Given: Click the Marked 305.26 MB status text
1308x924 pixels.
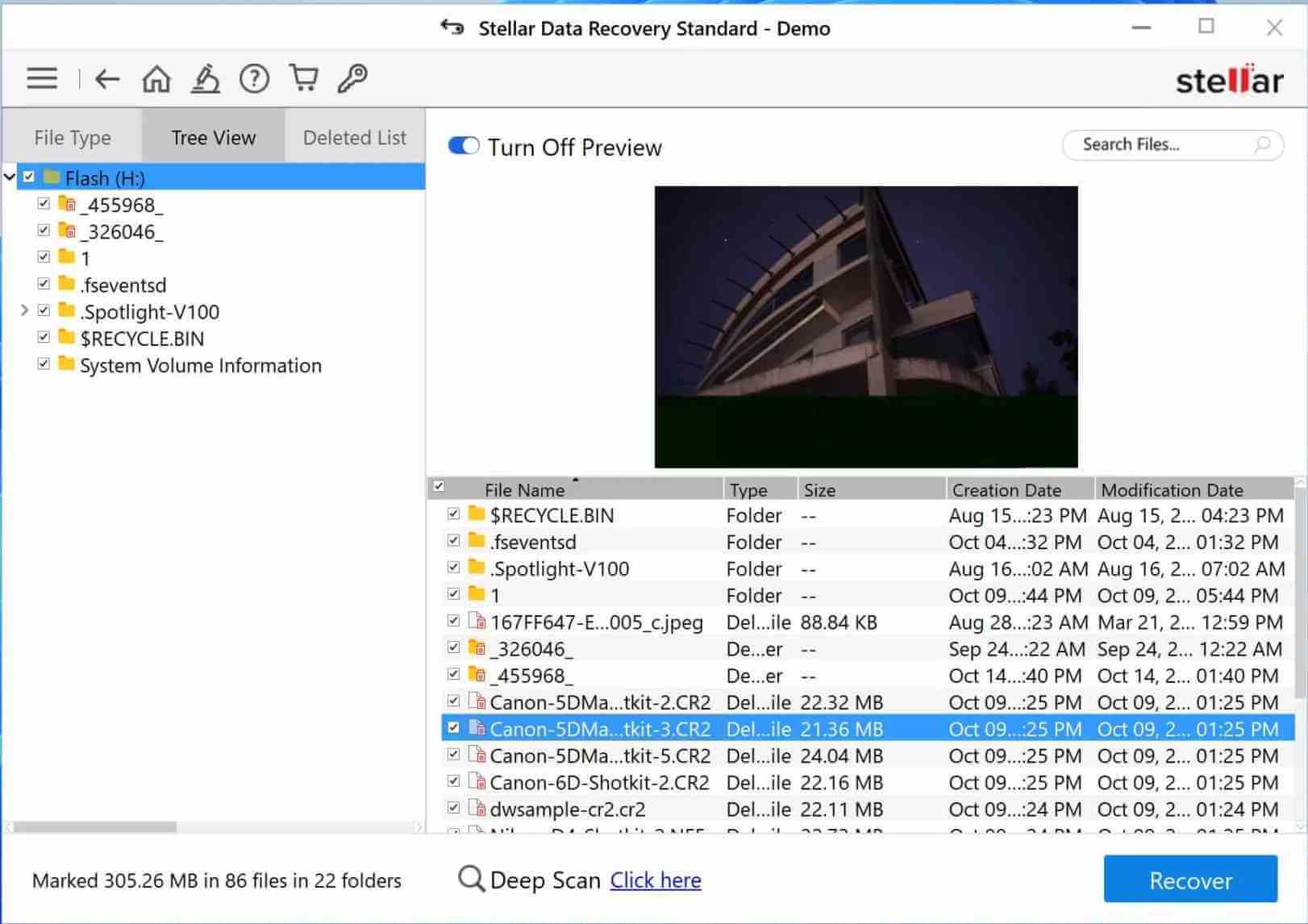Looking at the screenshot, I should click(x=216, y=880).
